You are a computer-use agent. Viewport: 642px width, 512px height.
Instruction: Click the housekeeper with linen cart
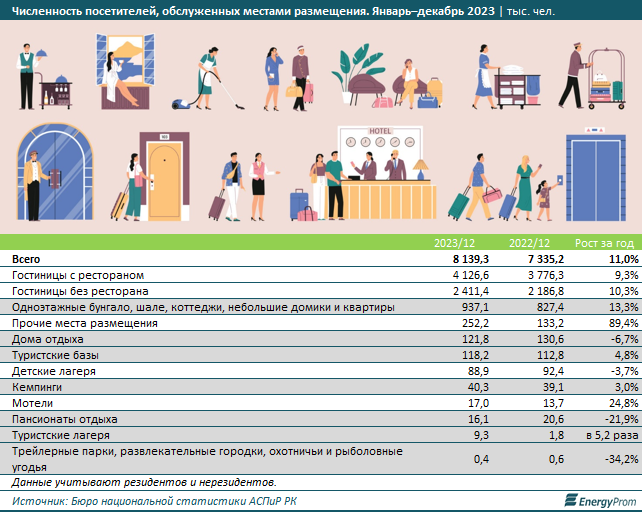506,77
